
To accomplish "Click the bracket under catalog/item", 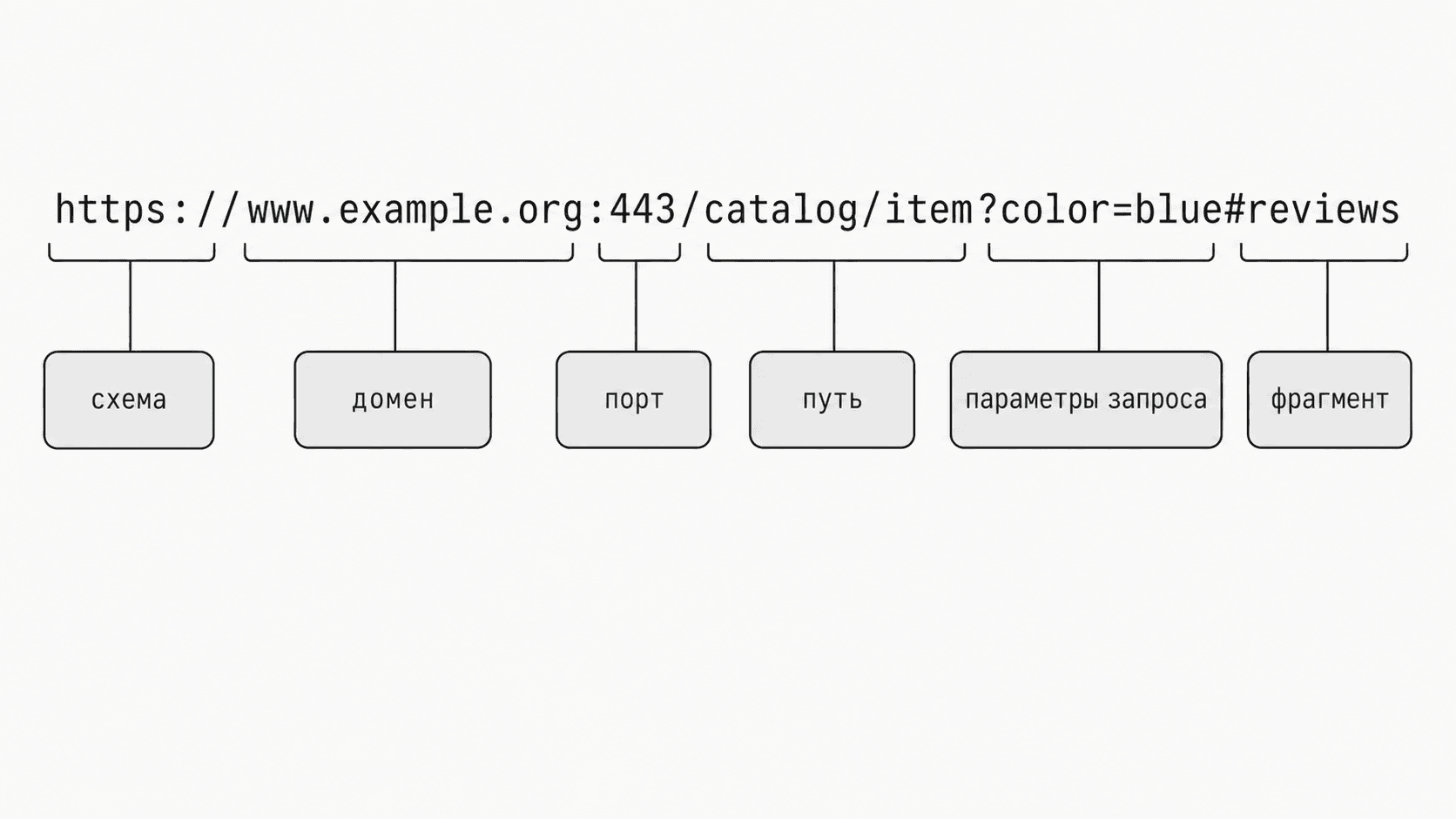I will tap(837, 252).
